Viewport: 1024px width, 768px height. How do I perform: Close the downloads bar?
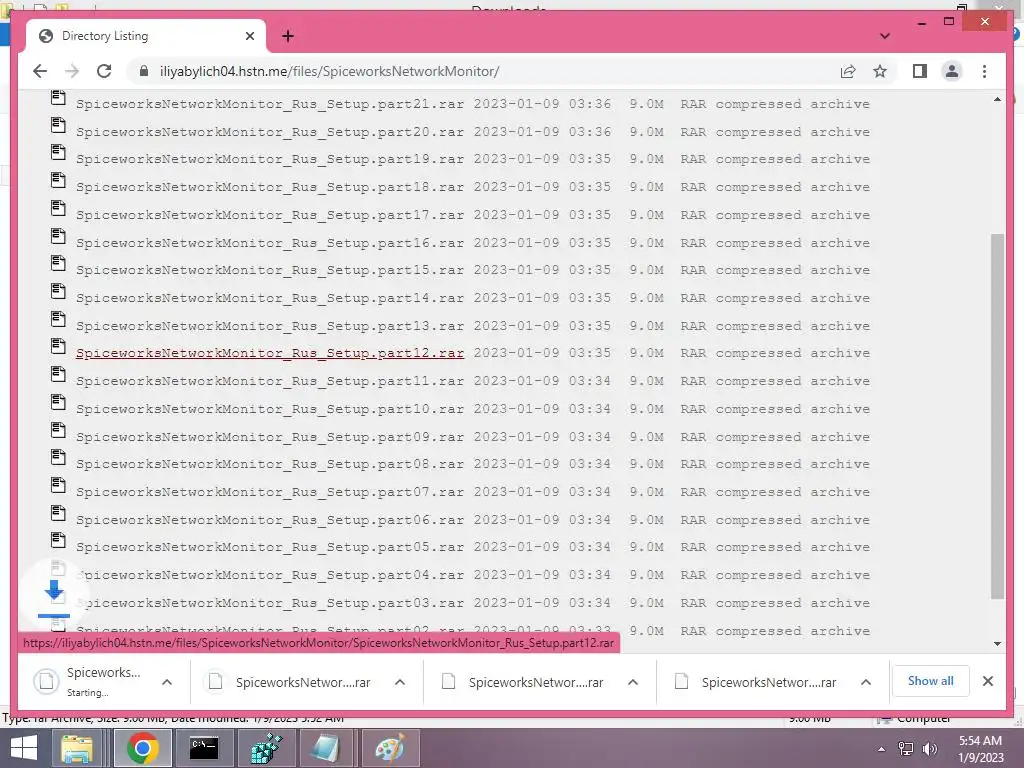coord(987,681)
